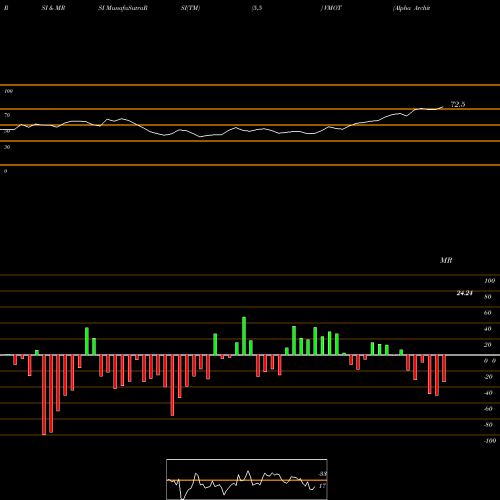Click the MR chart title label
Screen dimensions: 500x500
click(x=446, y=260)
